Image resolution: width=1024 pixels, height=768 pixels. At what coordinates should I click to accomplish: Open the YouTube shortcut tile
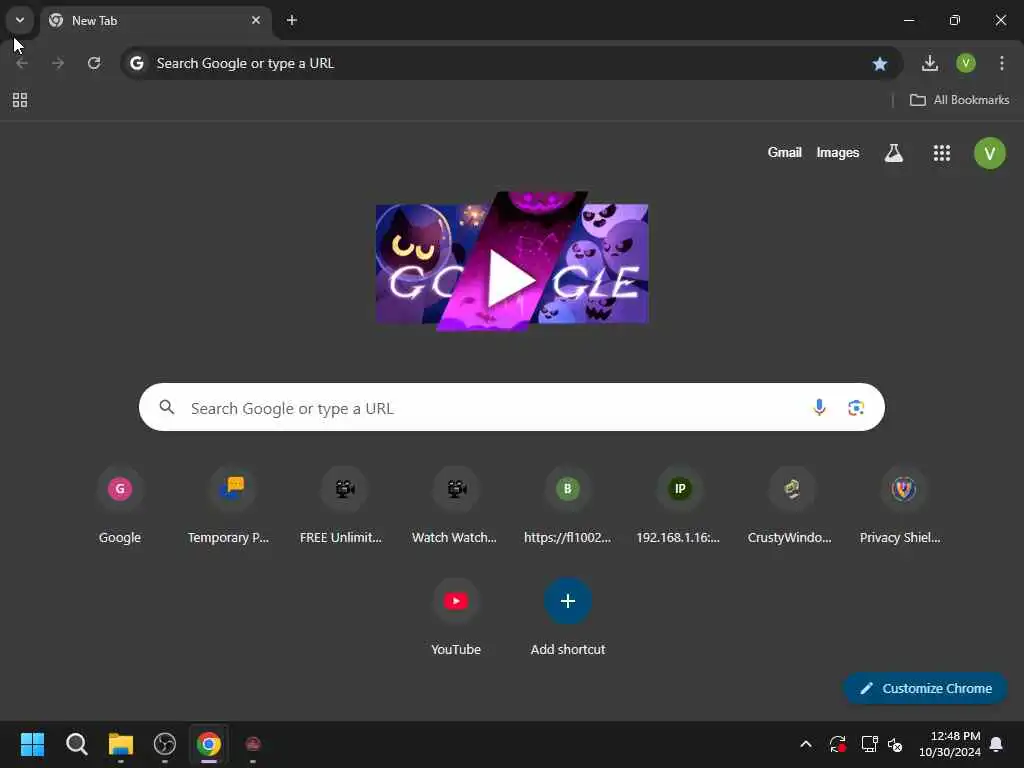[456, 618]
